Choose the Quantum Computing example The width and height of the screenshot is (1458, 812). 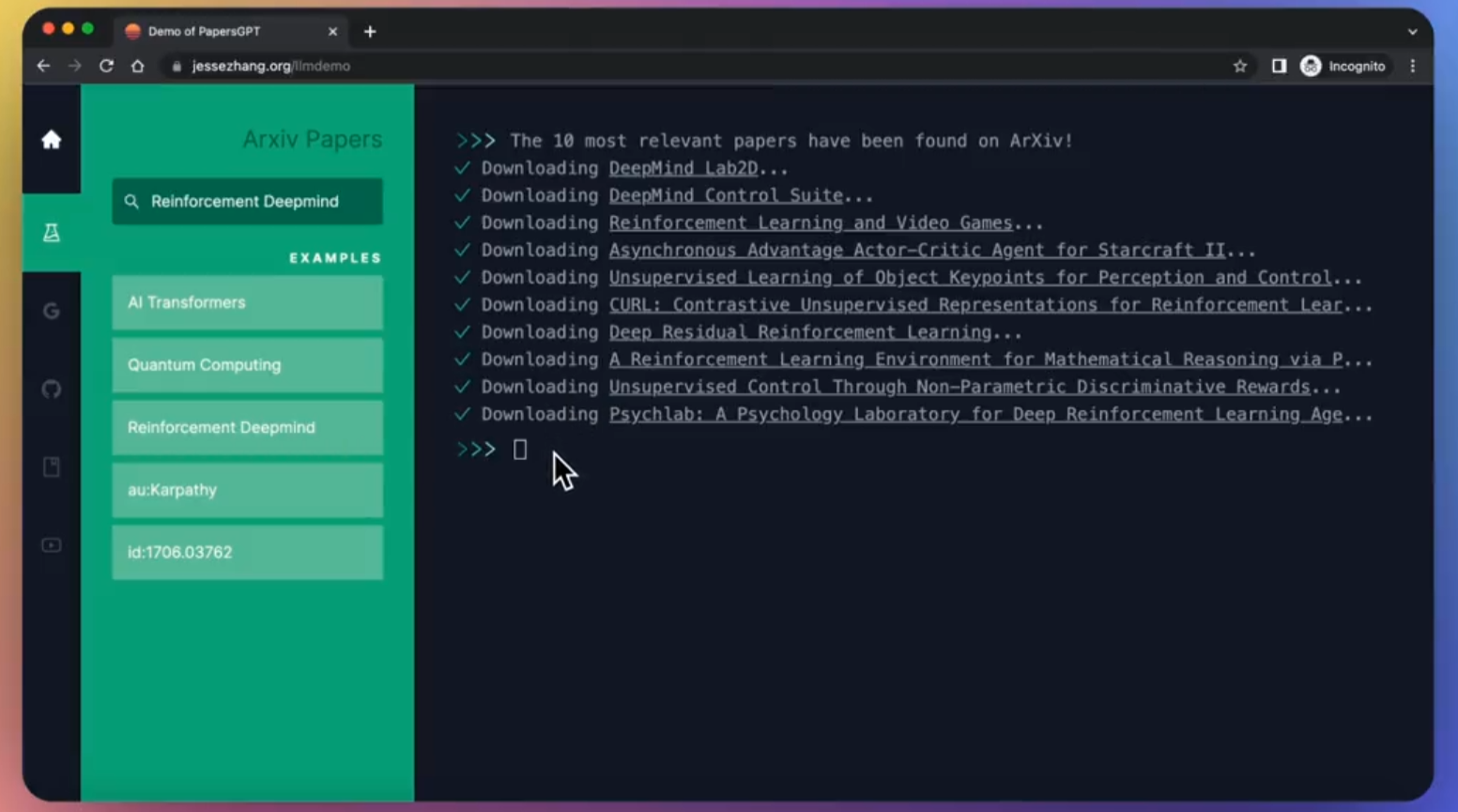click(x=248, y=365)
